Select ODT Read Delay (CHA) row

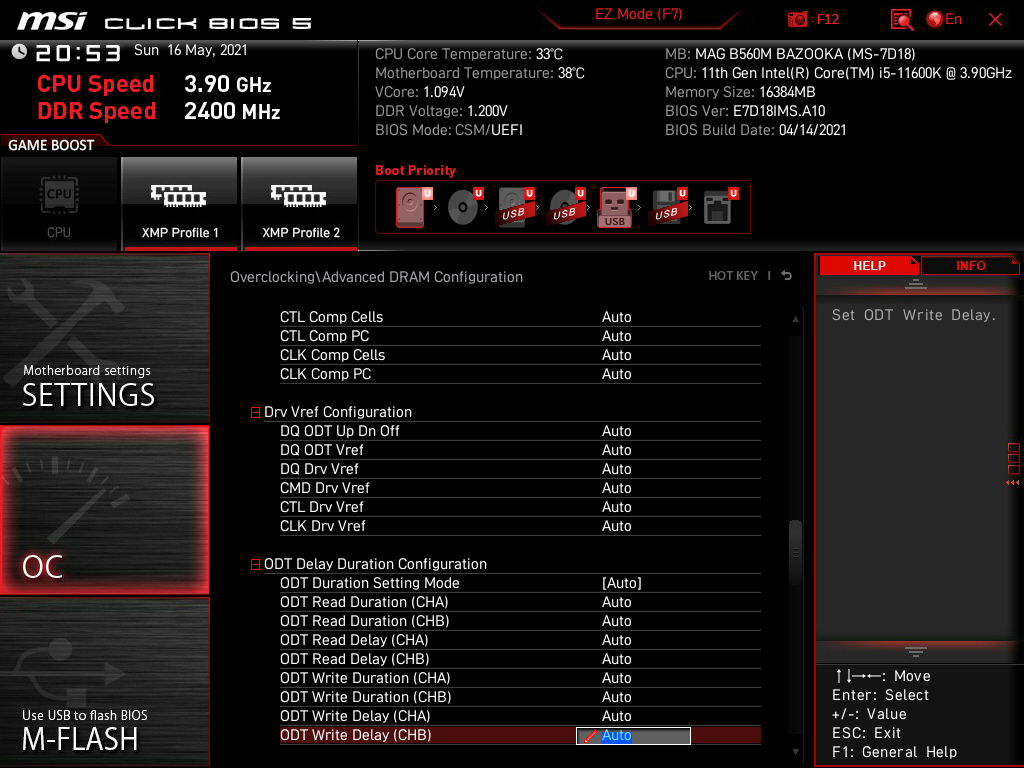(520, 640)
